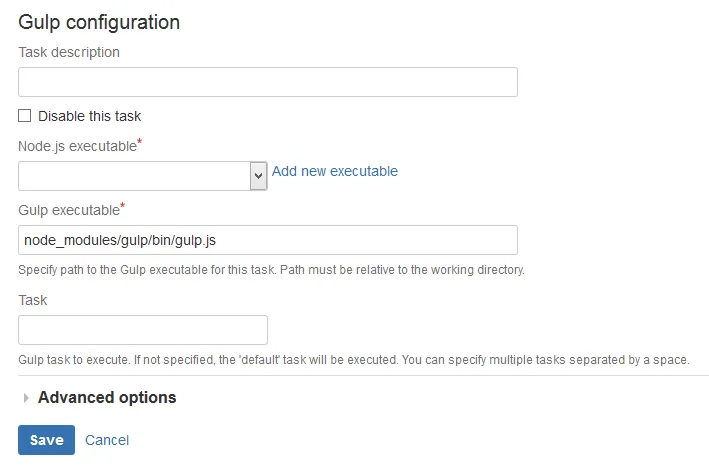Click the 'default' task help description

(x=354, y=359)
